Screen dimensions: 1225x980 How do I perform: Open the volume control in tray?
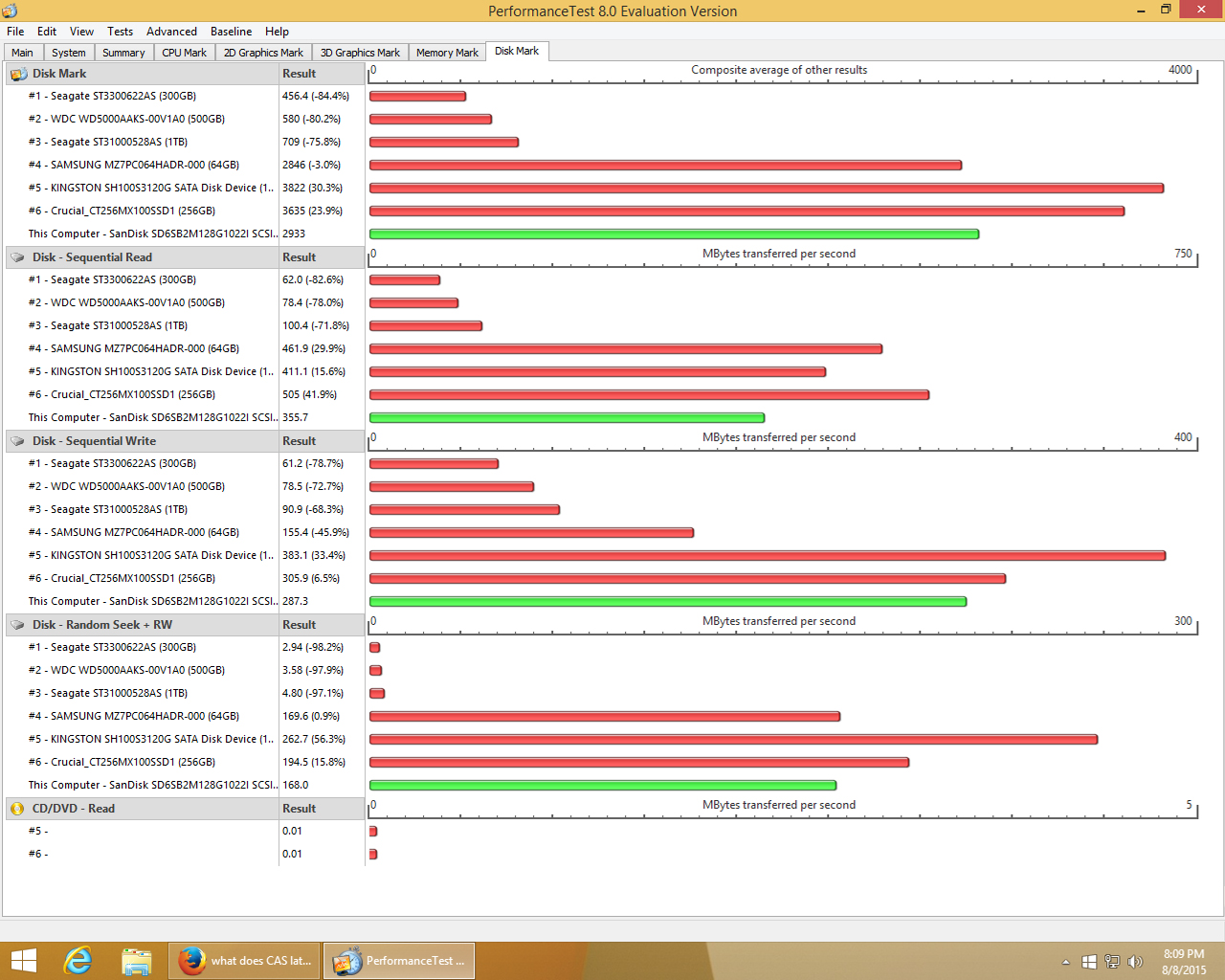(1135, 962)
